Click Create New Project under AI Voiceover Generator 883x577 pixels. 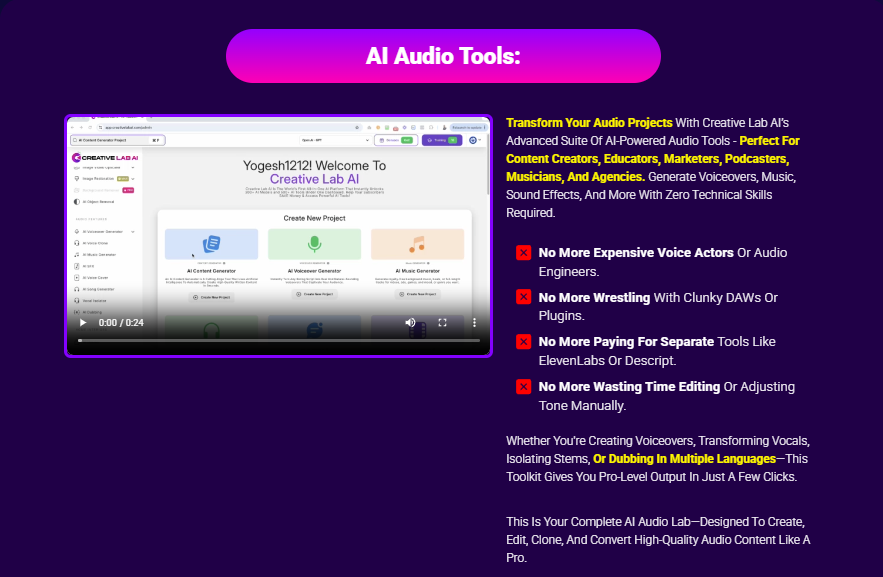314,294
